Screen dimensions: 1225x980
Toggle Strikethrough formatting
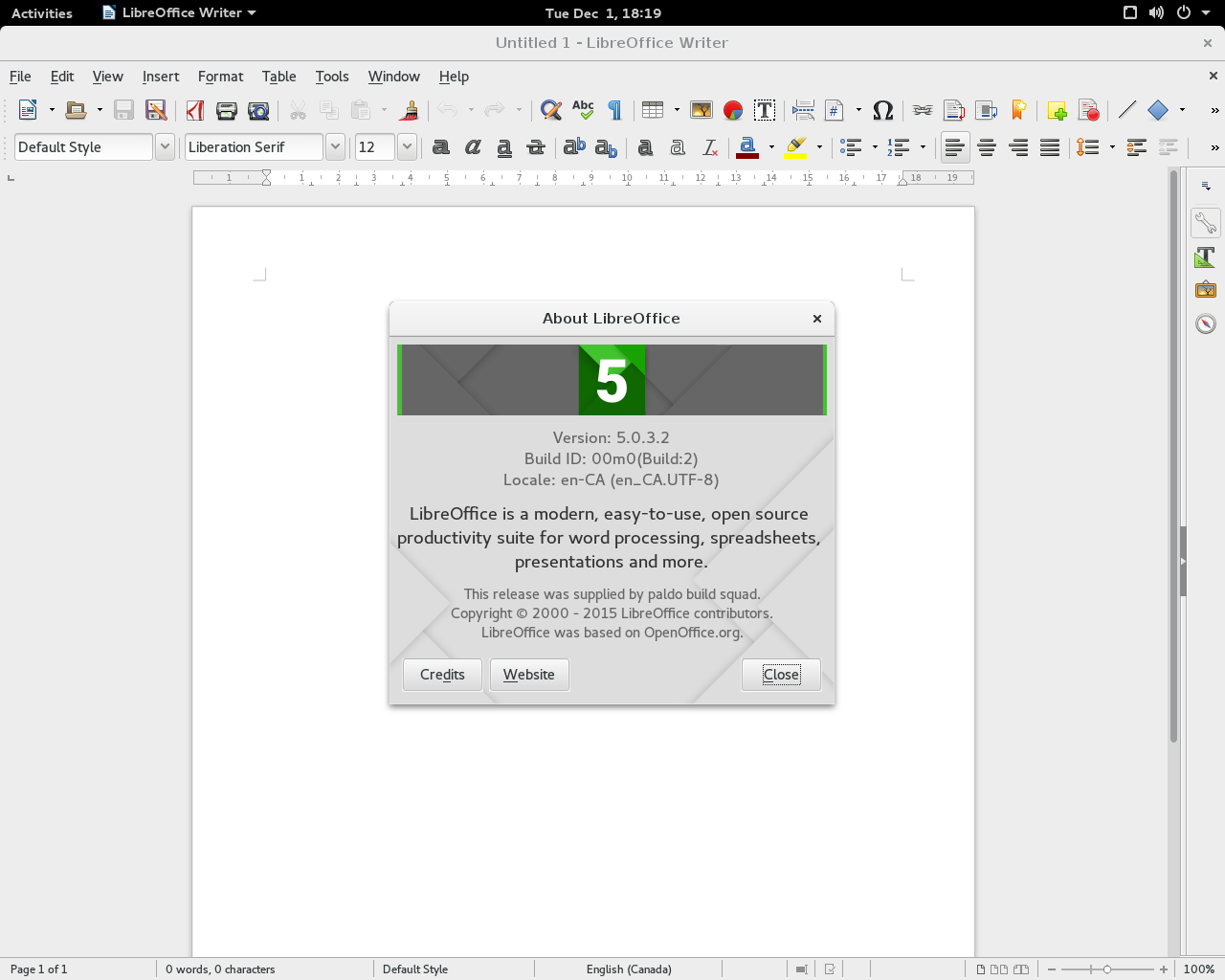(536, 147)
